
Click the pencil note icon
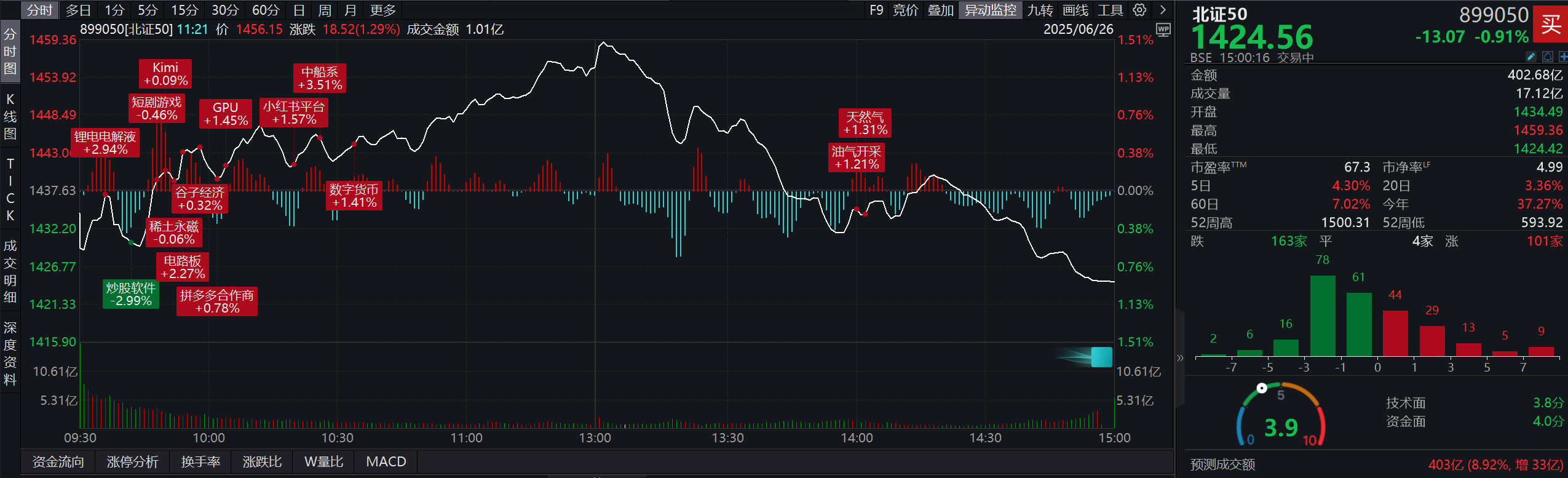[x=1531, y=57]
